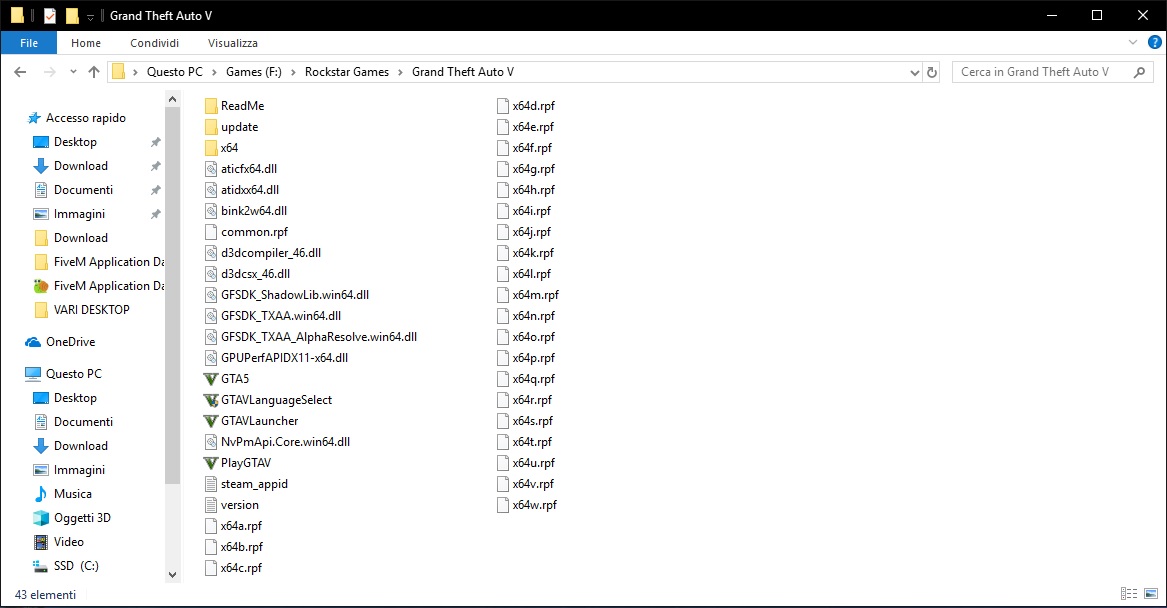The image size is (1167, 608).
Task: Click the Accesso rapido star icon
Action: click(x=33, y=118)
